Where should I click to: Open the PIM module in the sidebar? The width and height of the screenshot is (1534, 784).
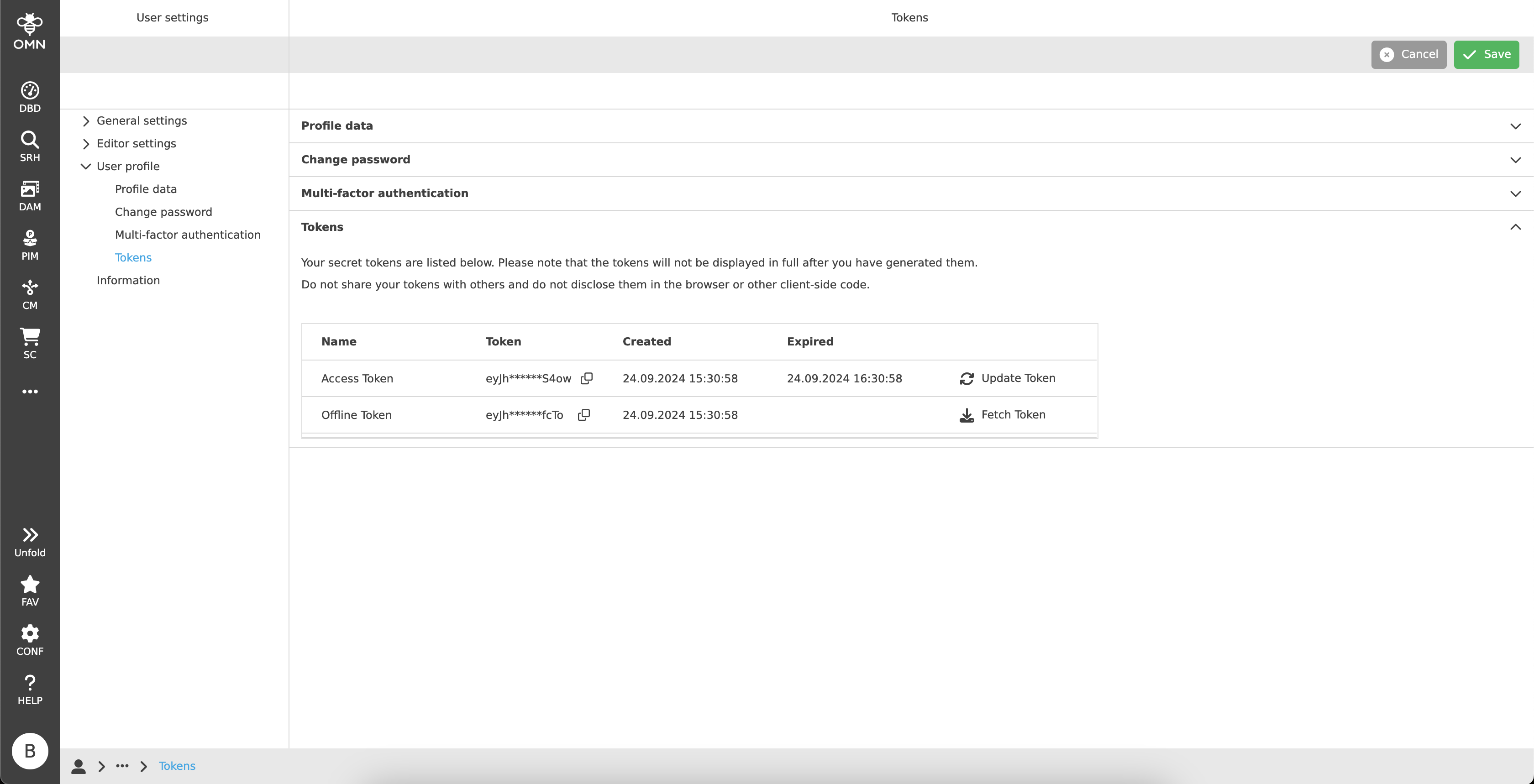tap(29, 245)
